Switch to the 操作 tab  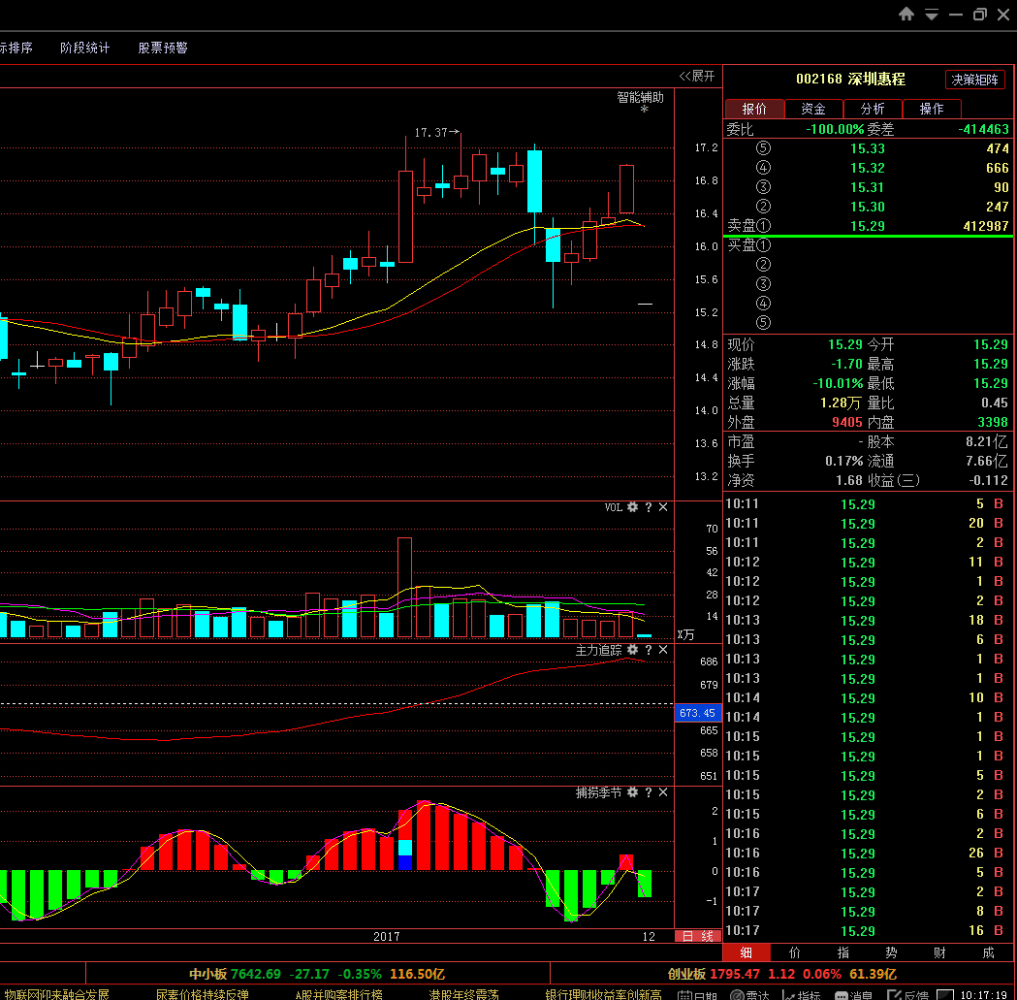pos(931,109)
